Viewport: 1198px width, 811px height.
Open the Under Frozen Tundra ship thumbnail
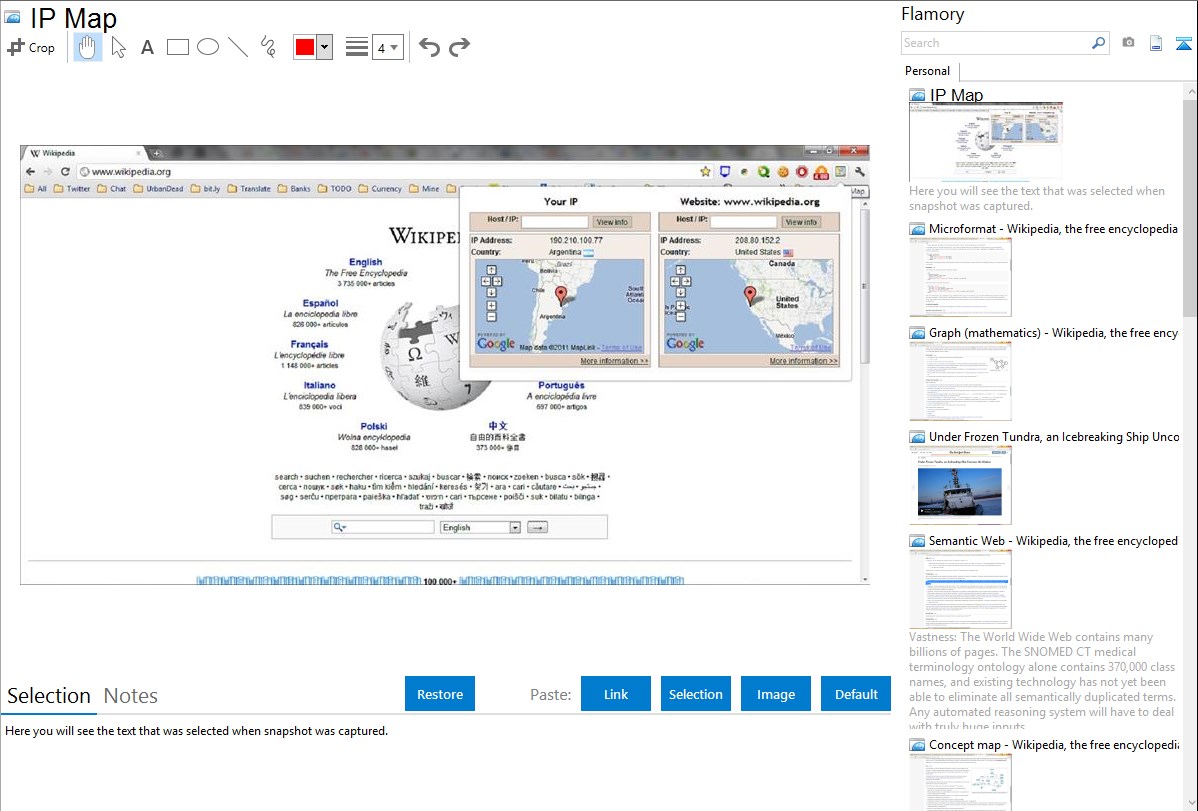pyautogui.click(x=960, y=485)
